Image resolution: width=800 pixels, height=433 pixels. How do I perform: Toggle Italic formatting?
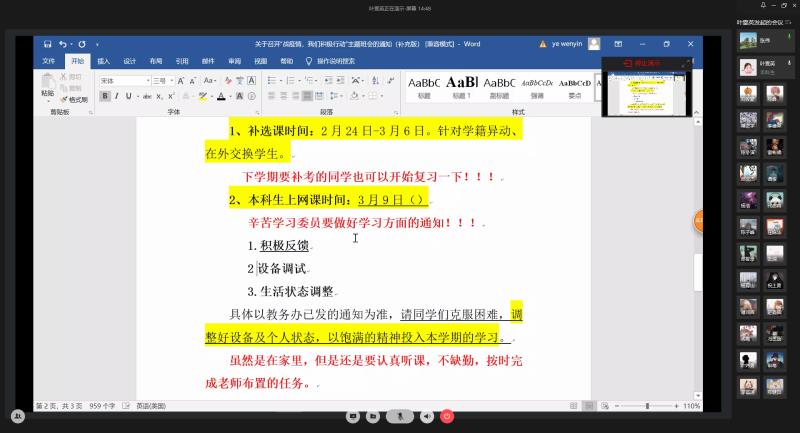pos(116,96)
